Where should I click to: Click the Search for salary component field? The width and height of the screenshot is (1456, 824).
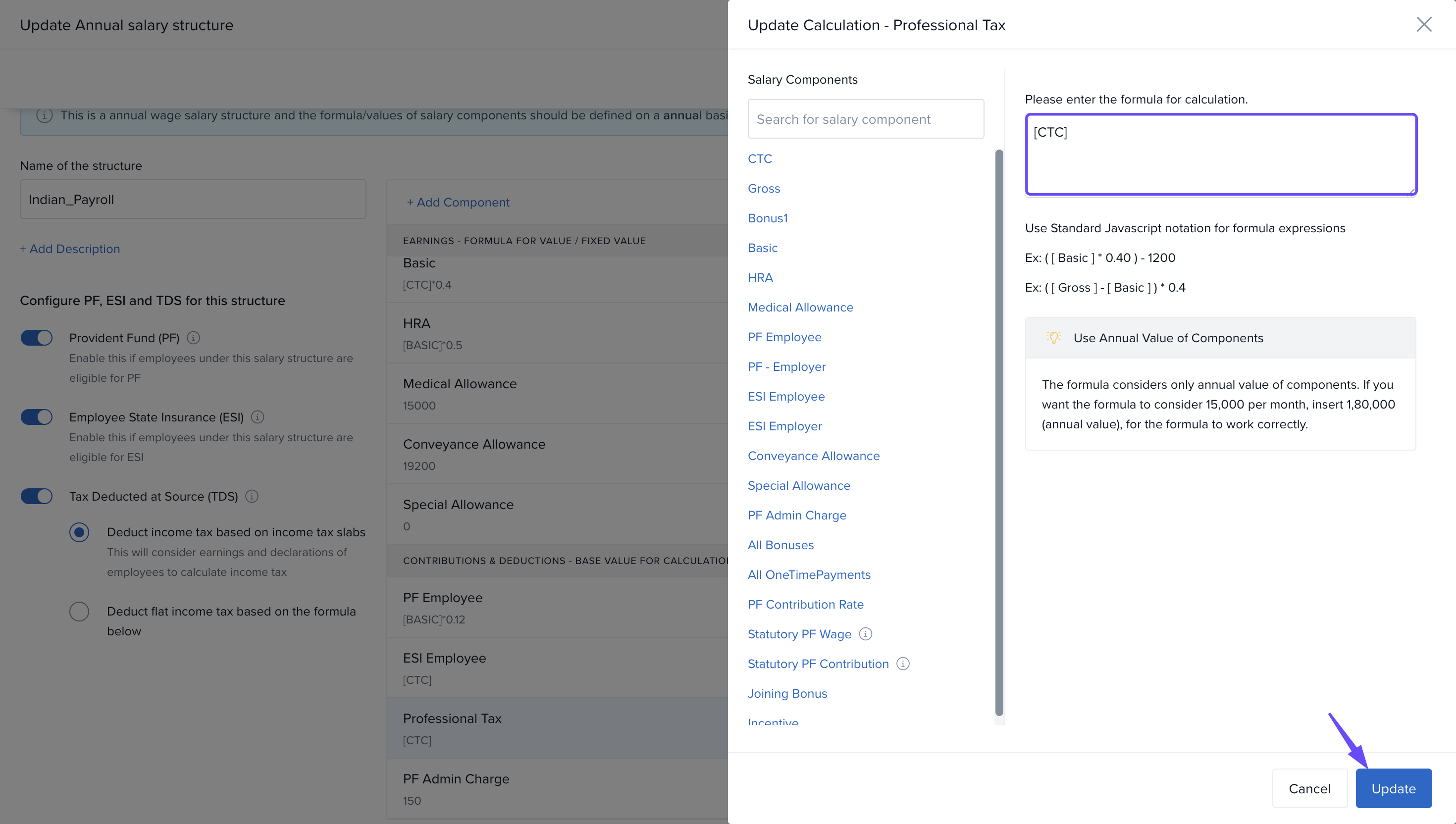click(x=865, y=119)
